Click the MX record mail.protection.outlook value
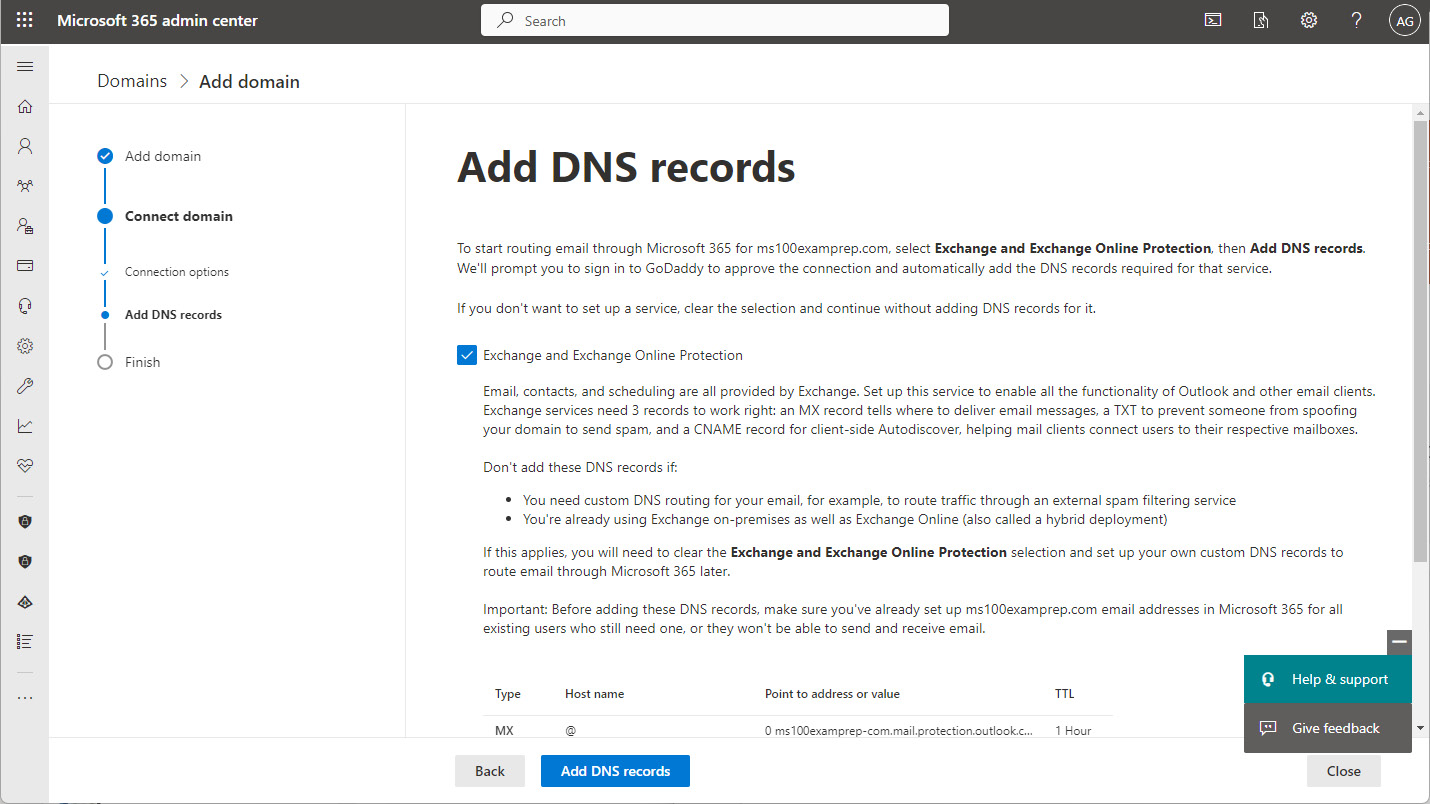Viewport: 1430px width, 804px height. (899, 731)
